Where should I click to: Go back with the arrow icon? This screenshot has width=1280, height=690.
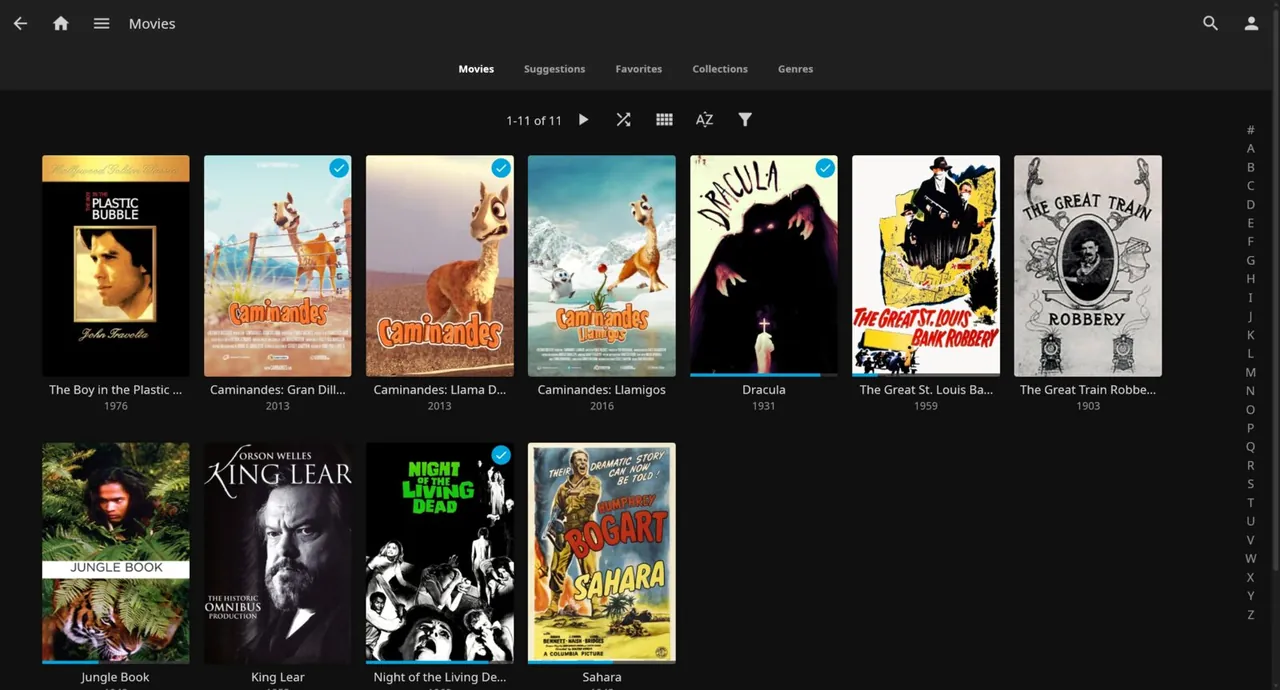(x=20, y=23)
